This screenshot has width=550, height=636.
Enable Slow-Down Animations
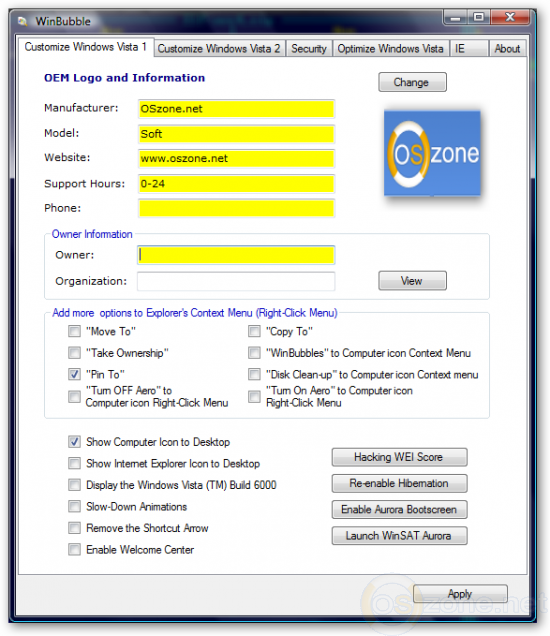click(74, 506)
